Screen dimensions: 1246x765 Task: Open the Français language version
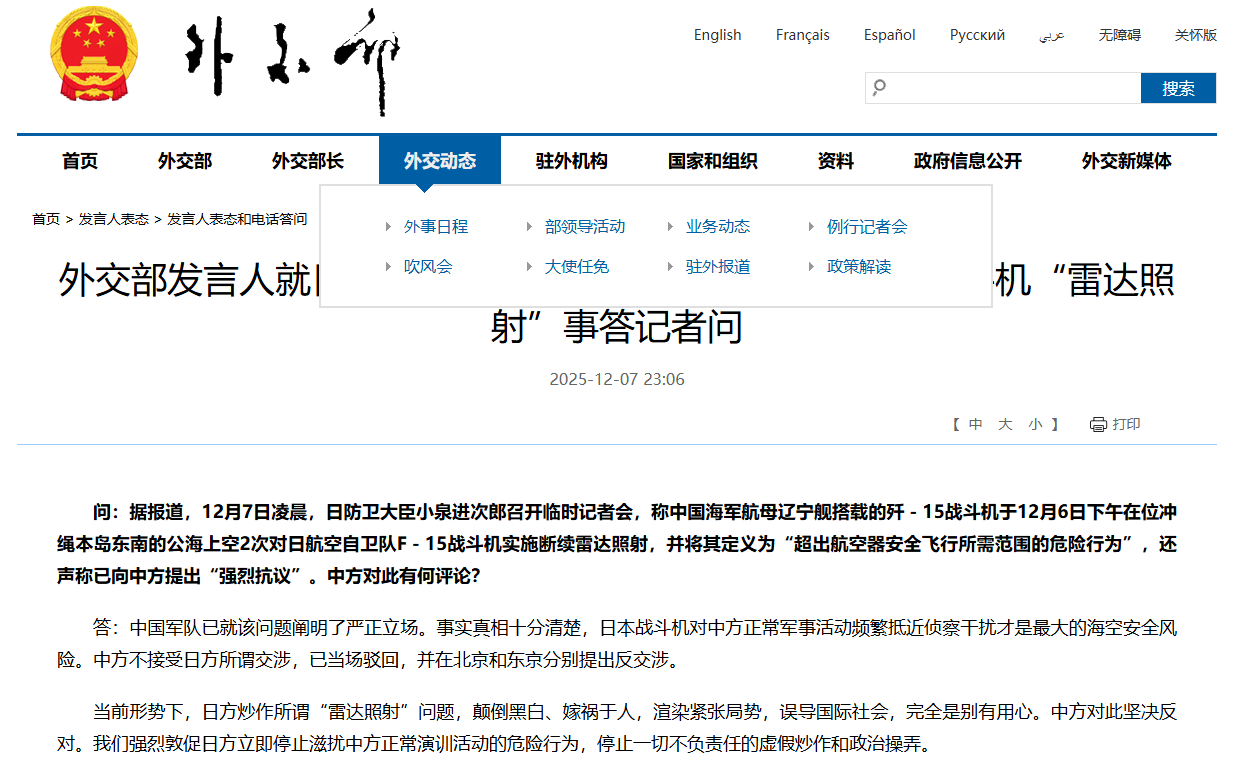[802, 35]
